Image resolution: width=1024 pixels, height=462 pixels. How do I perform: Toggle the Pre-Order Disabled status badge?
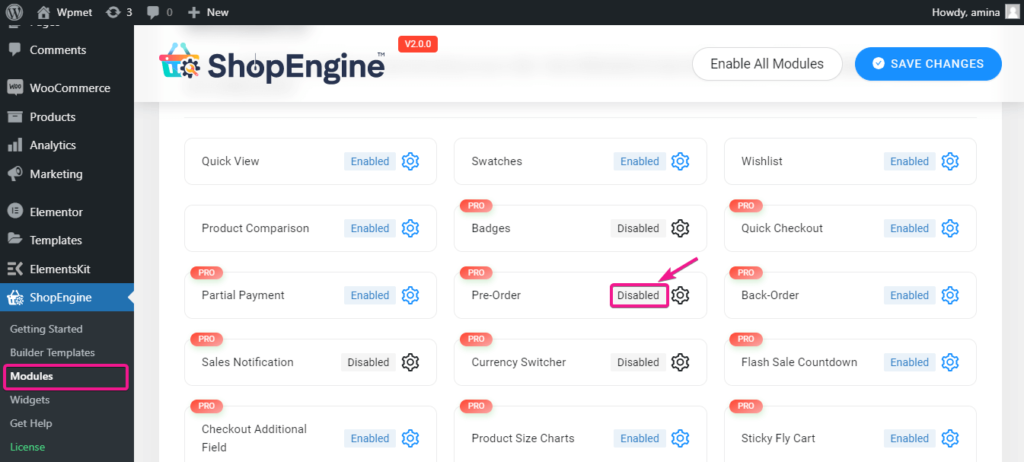638,295
